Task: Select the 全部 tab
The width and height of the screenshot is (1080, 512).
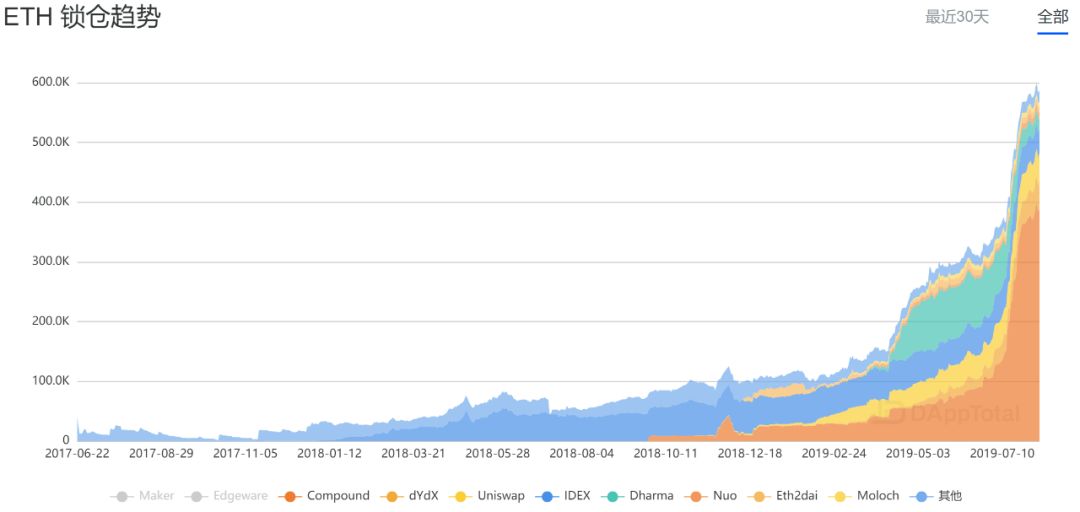Action: point(1052,17)
